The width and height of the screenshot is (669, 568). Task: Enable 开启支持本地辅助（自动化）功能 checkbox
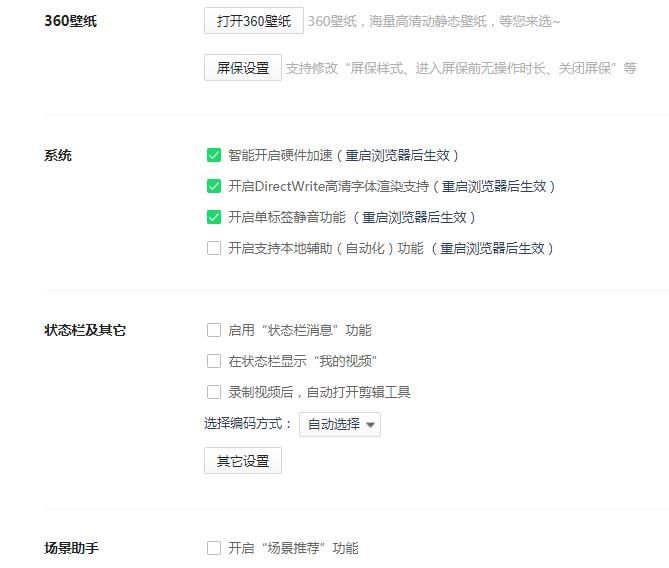tap(214, 248)
